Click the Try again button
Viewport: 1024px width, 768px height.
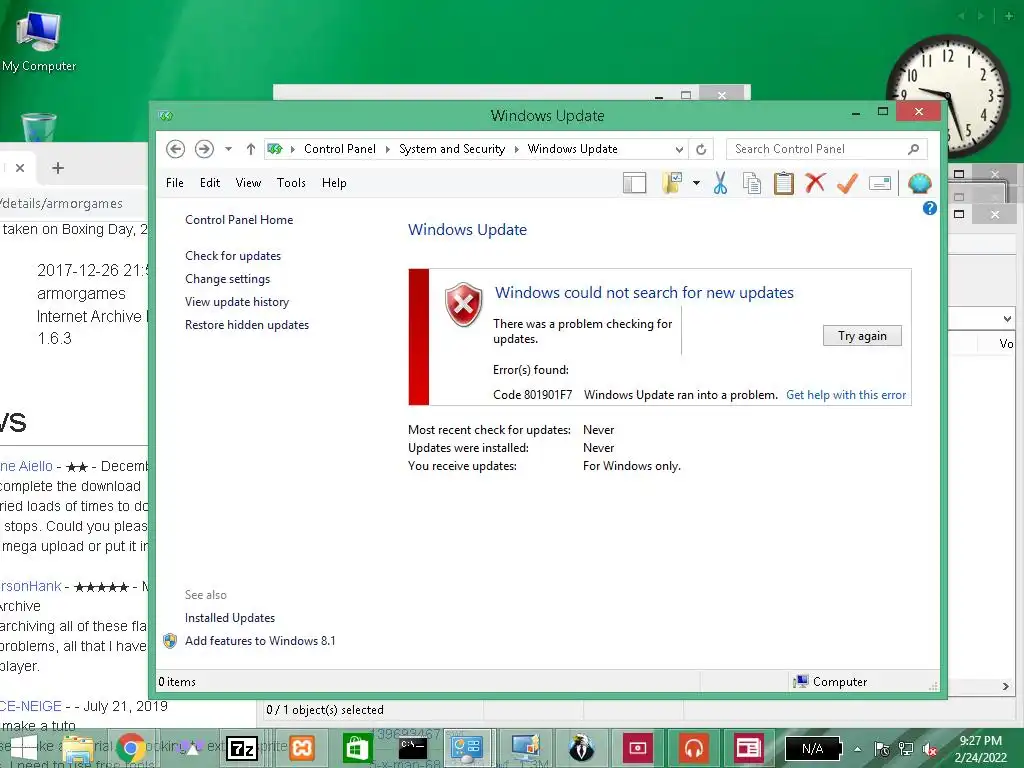862,336
